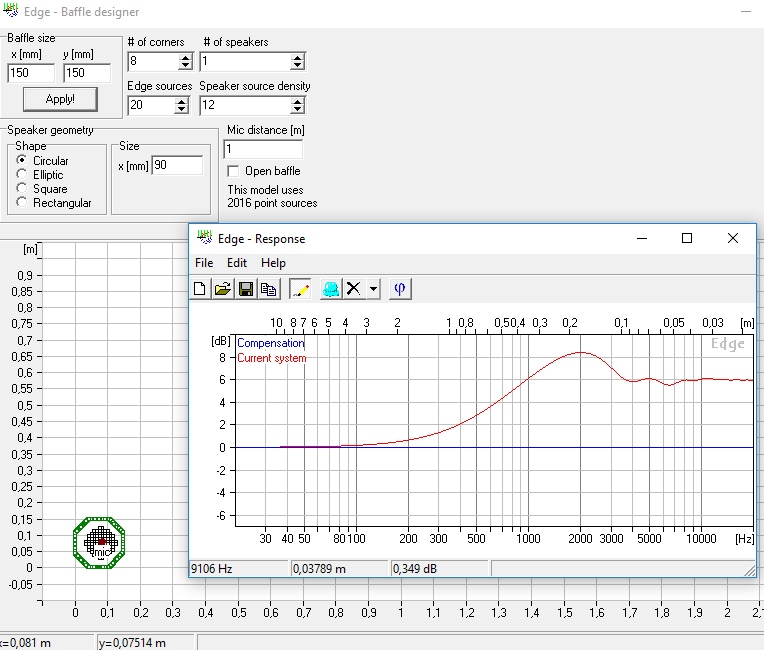Viewport: 764px width, 651px height.
Task: Expand the dropdown arrow beside the X icon
Action: (x=373, y=289)
